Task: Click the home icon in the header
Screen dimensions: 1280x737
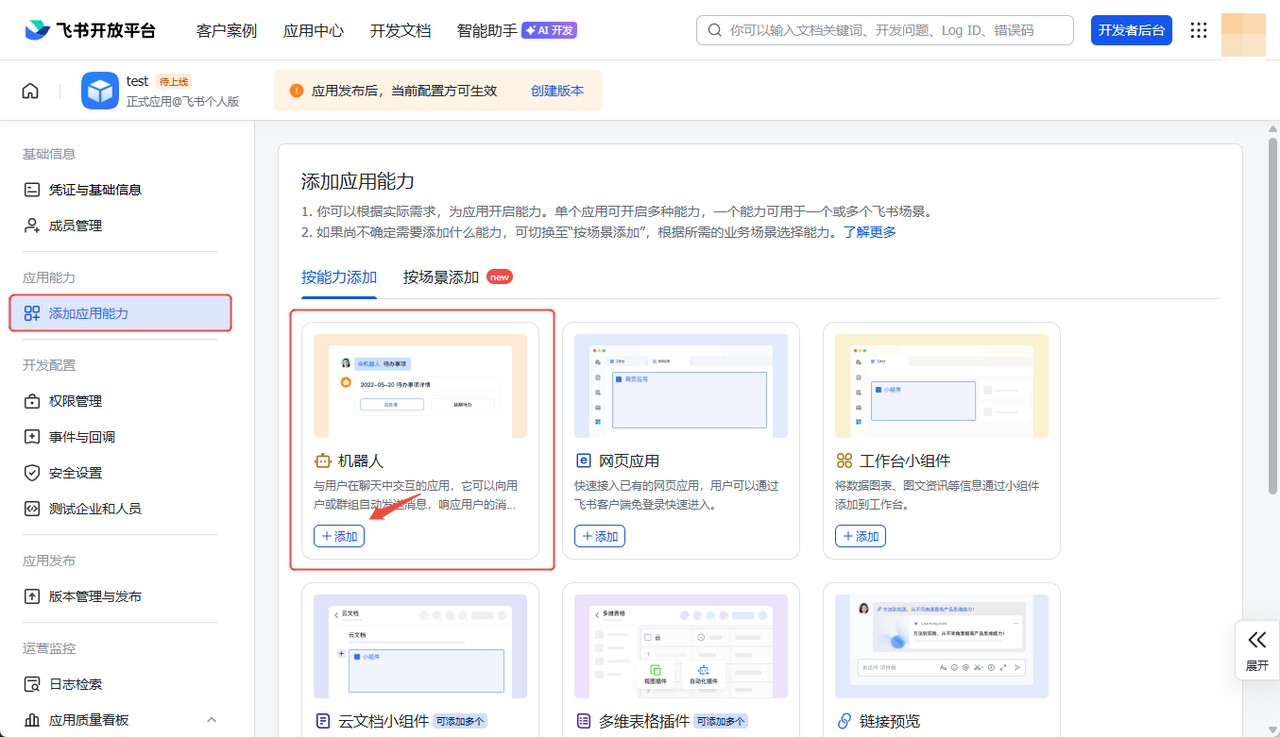Action: point(30,91)
